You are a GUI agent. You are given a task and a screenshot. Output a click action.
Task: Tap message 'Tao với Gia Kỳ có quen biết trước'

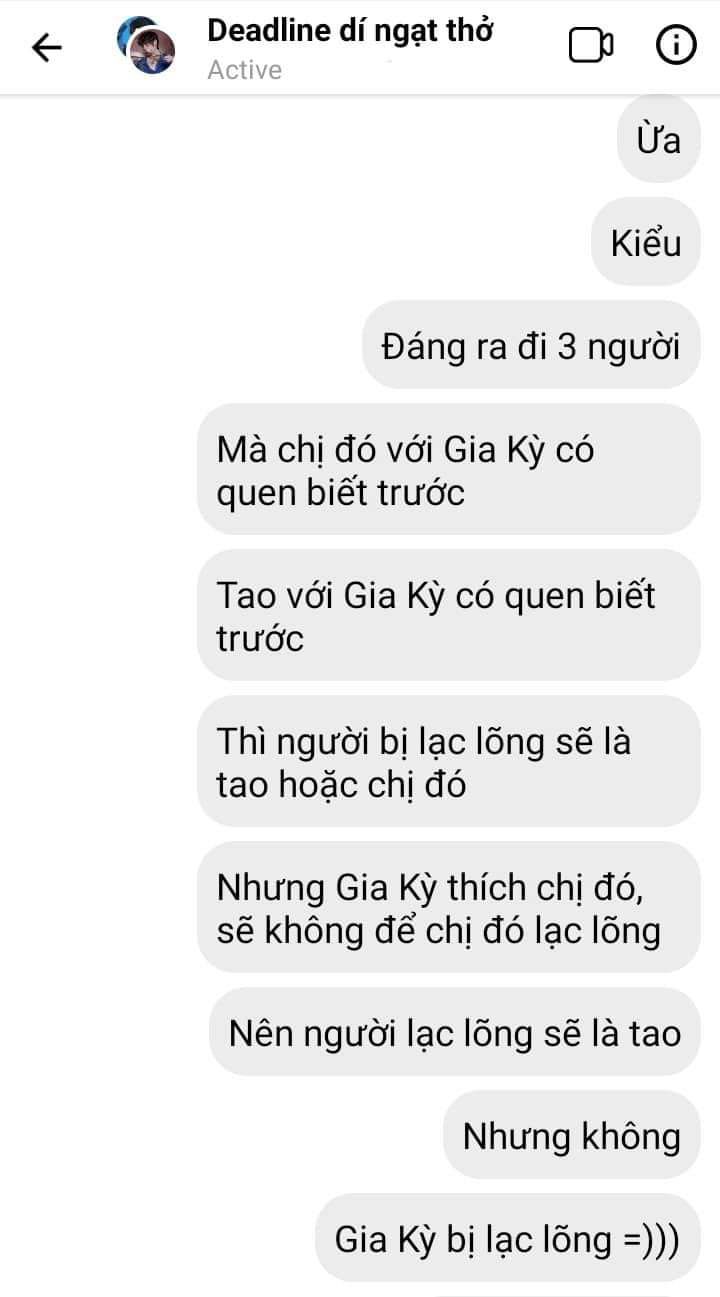click(448, 615)
